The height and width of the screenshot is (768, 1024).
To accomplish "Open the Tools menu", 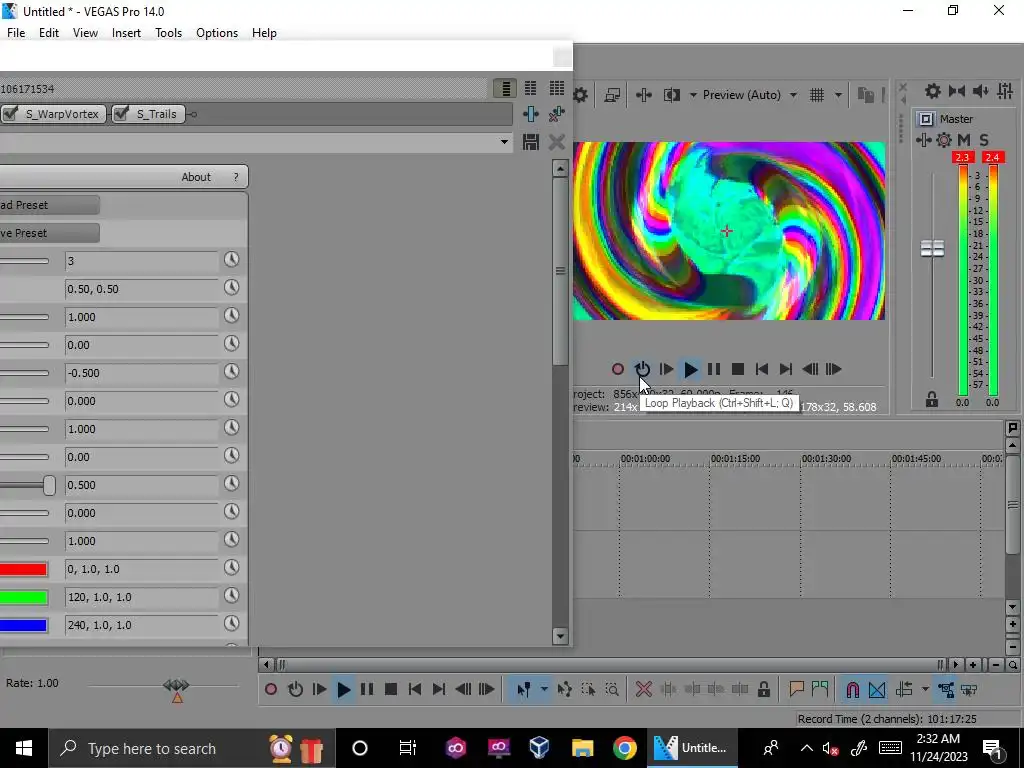I will pos(168,33).
